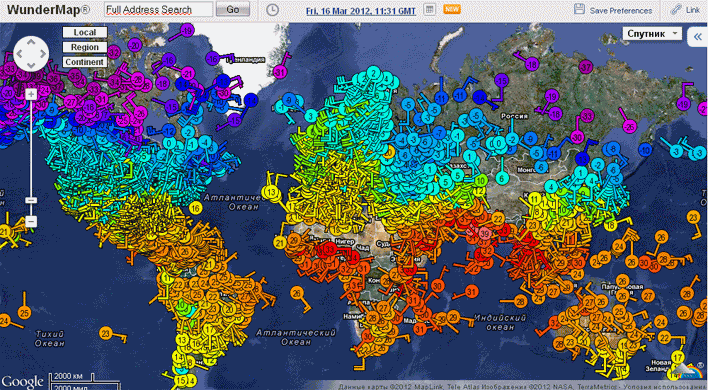The image size is (708, 390).
Task: Open the calendar picker icon
Action: tap(430, 9)
